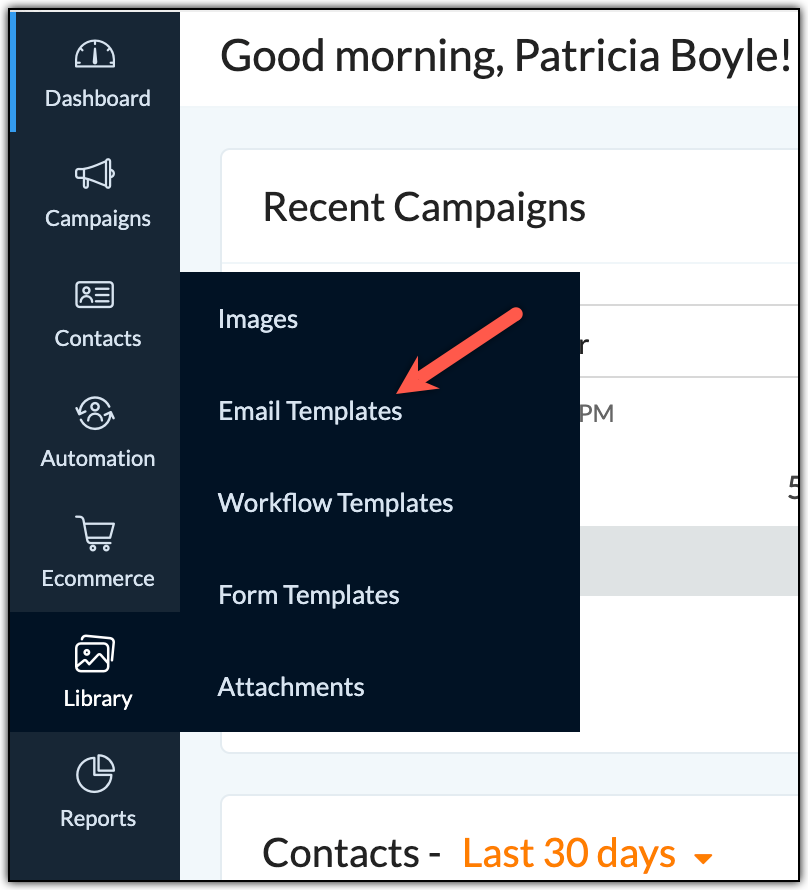Select the Dashboard gauge icon
Image resolution: width=808 pixels, height=890 pixels.
click(x=97, y=52)
